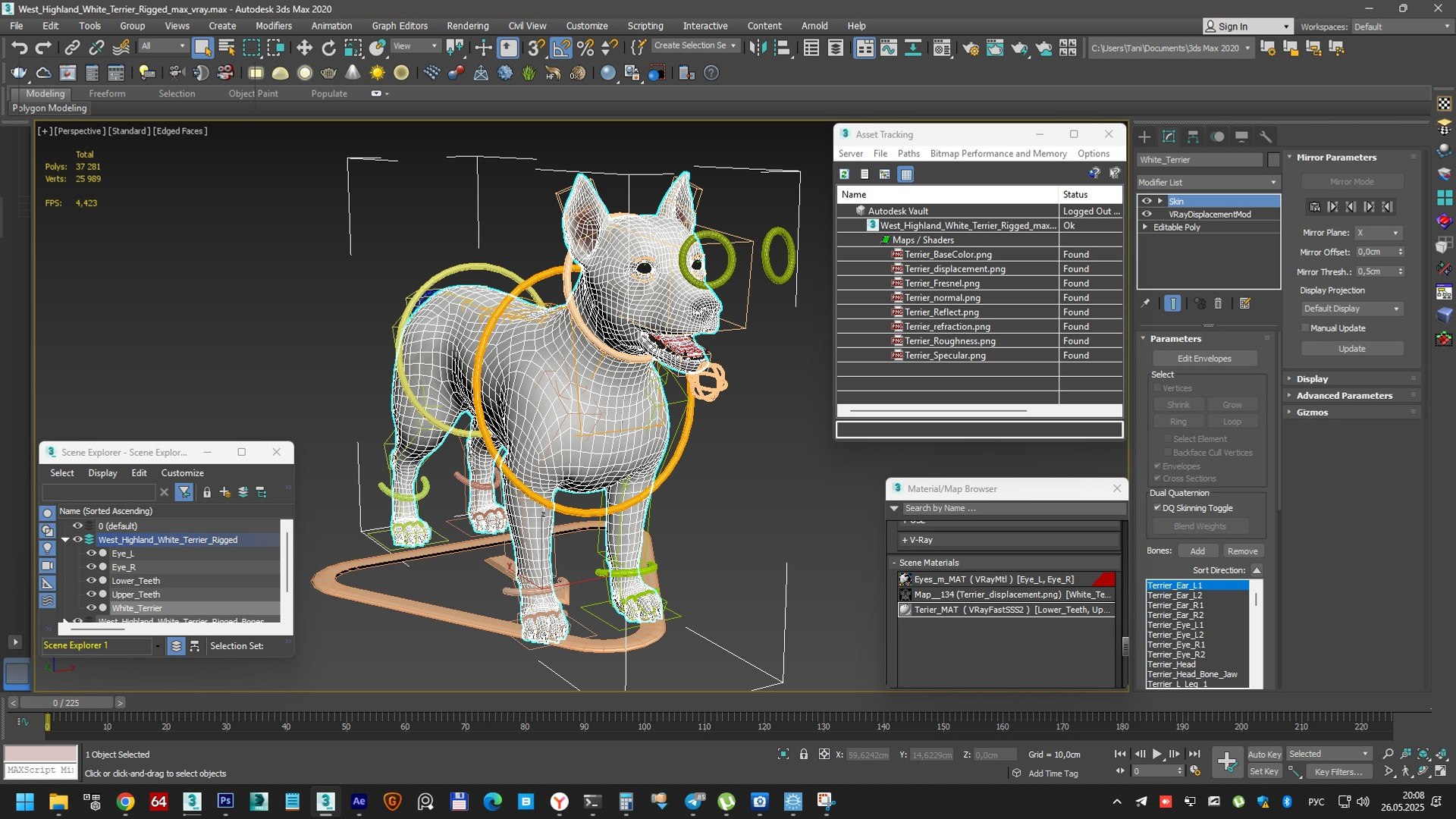Click the Display filter icon in Scene Explorer toolbar
Screen dimensions: 1456x819
point(184,492)
